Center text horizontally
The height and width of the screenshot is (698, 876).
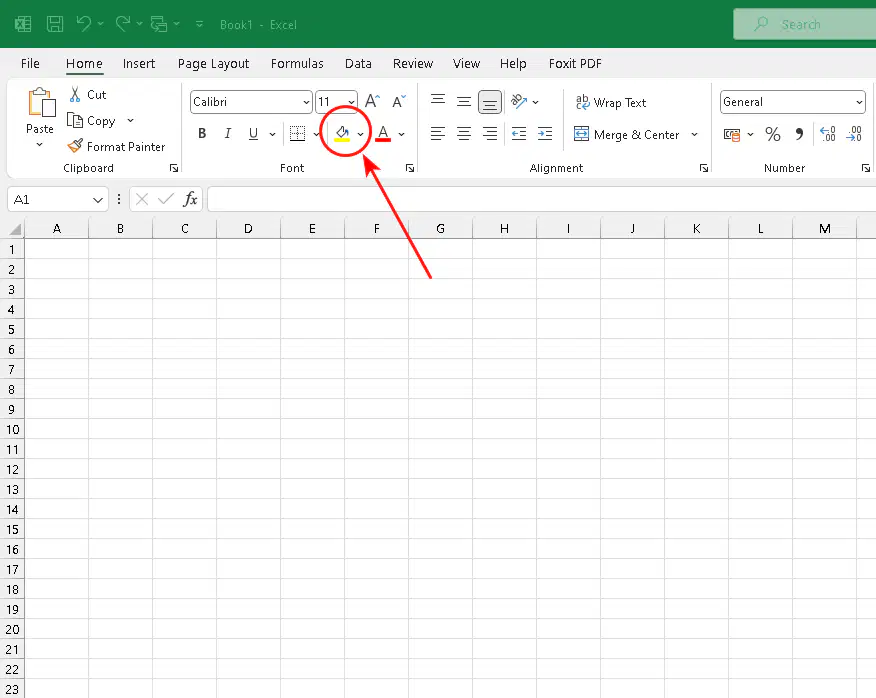click(x=464, y=134)
